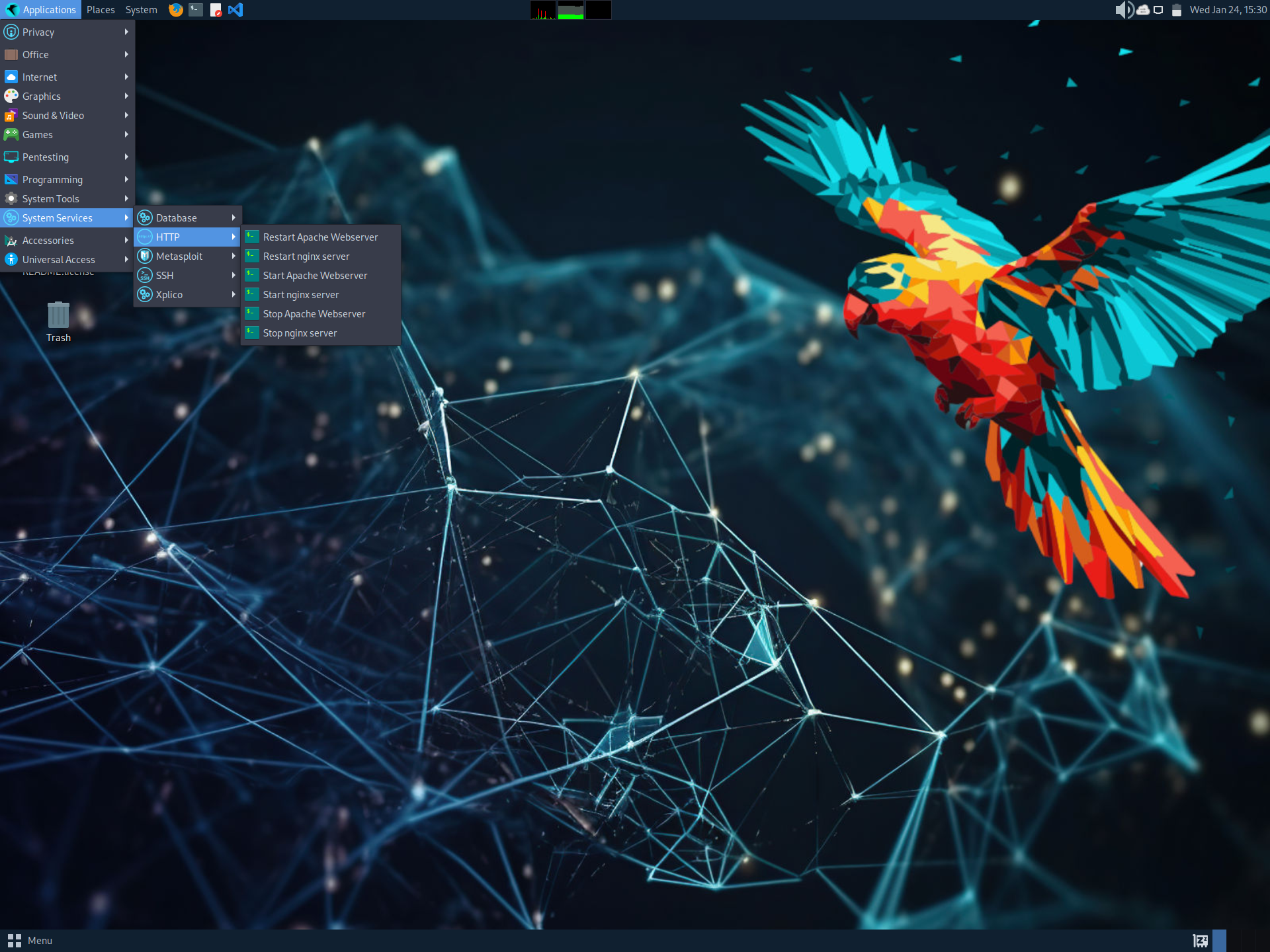The width and height of the screenshot is (1270, 952).
Task: Click the Database submenu icon
Action: click(x=145, y=218)
